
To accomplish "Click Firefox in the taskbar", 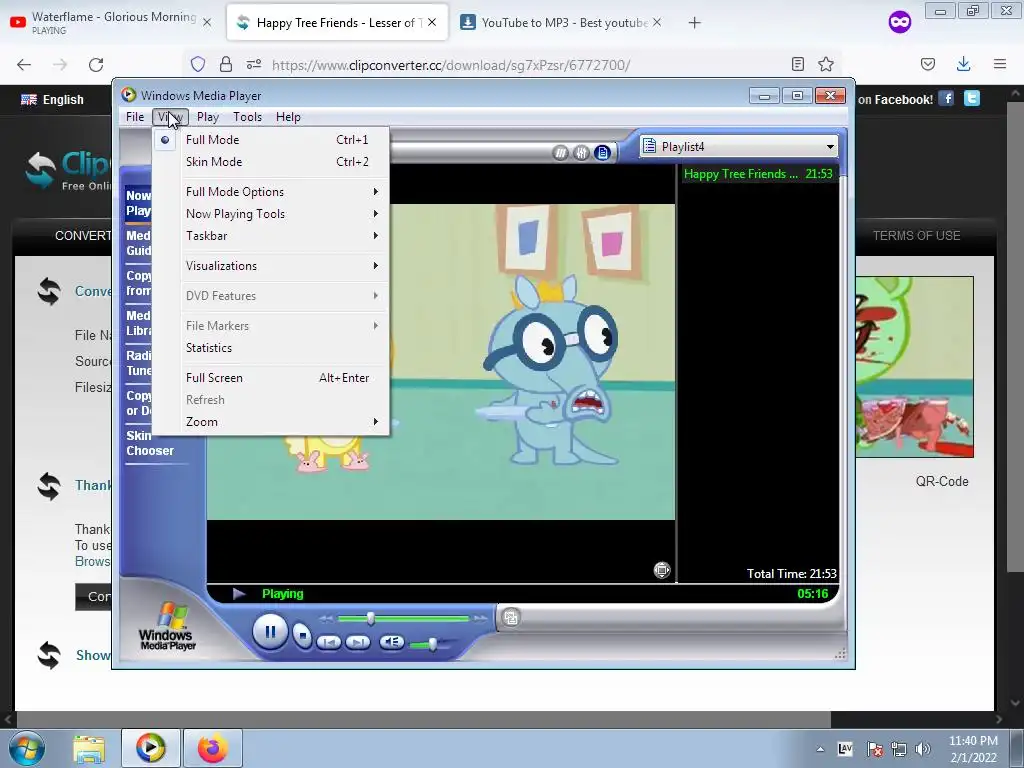I will [213, 748].
